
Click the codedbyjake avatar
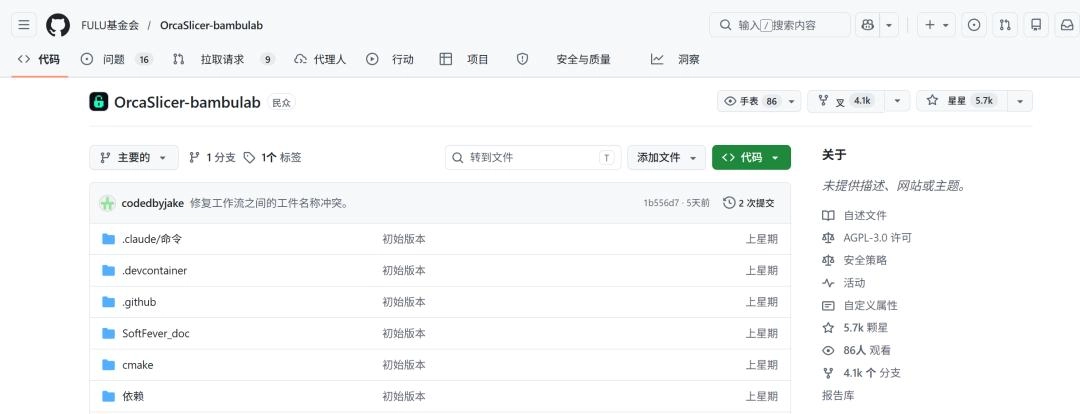(107, 203)
